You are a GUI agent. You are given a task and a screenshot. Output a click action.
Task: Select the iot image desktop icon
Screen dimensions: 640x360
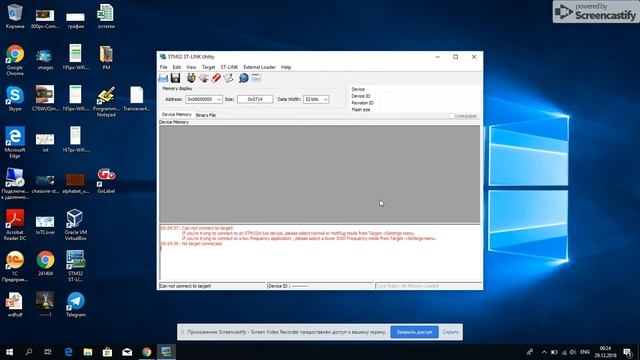point(45,142)
